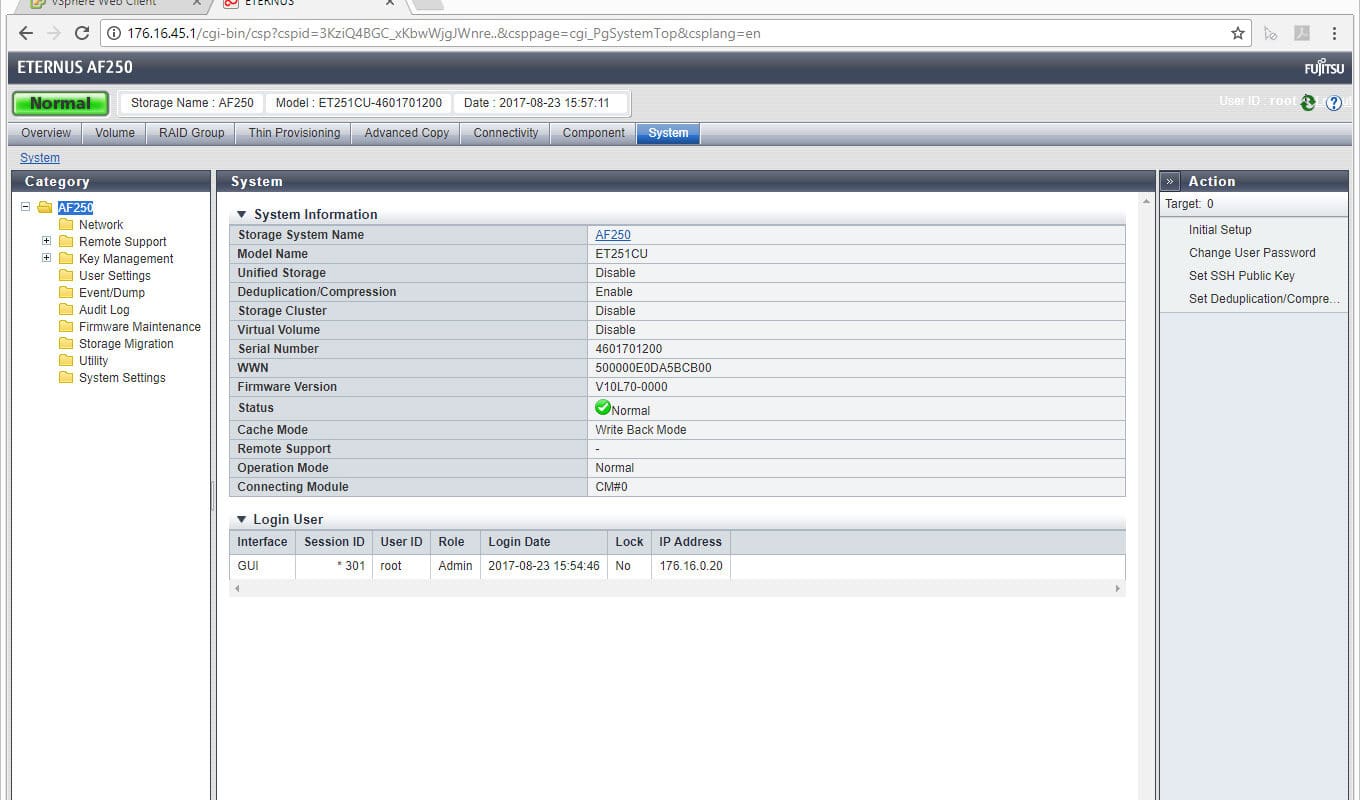Click the Event/Dump folder icon
Viewport: 1360px width, 800px height.
pos(66,293)
